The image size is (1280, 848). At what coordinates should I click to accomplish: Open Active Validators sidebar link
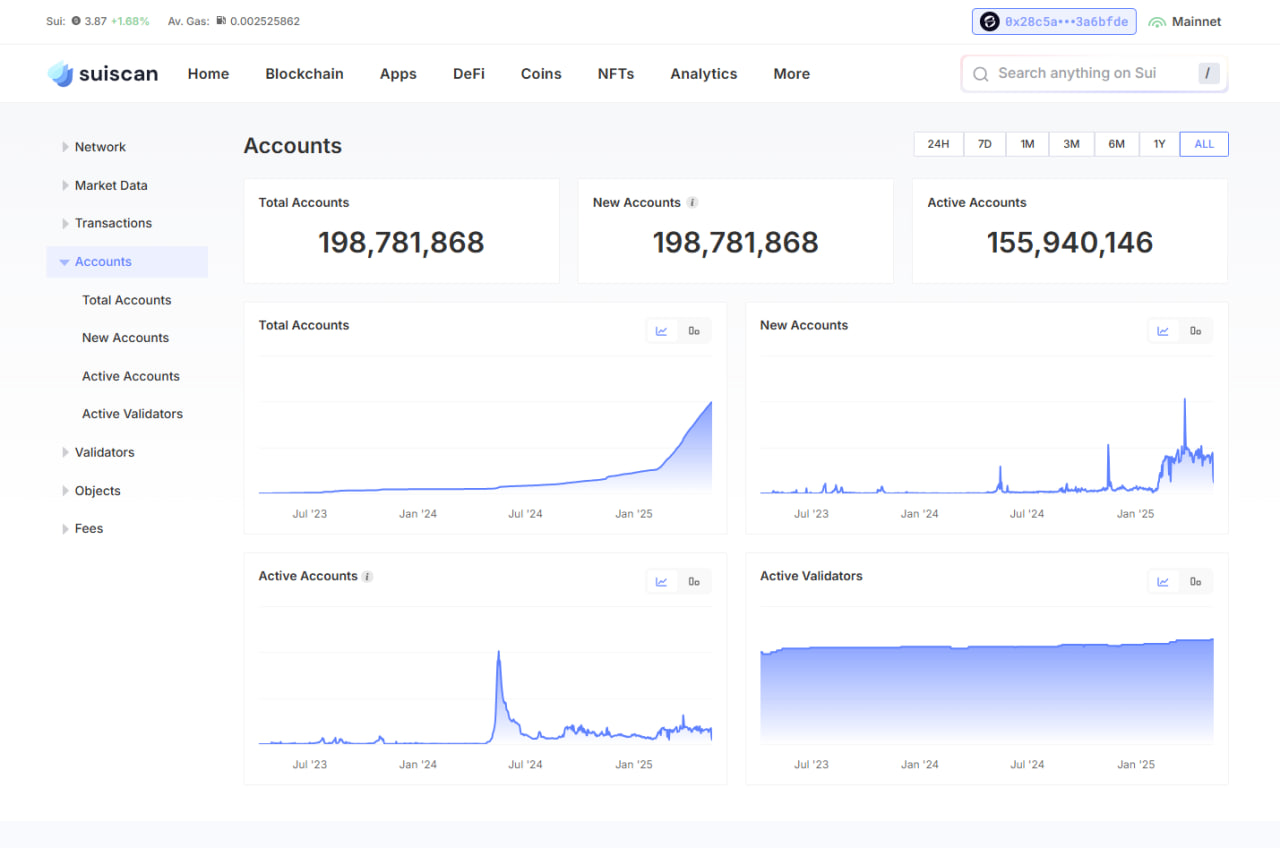point(132,414)
